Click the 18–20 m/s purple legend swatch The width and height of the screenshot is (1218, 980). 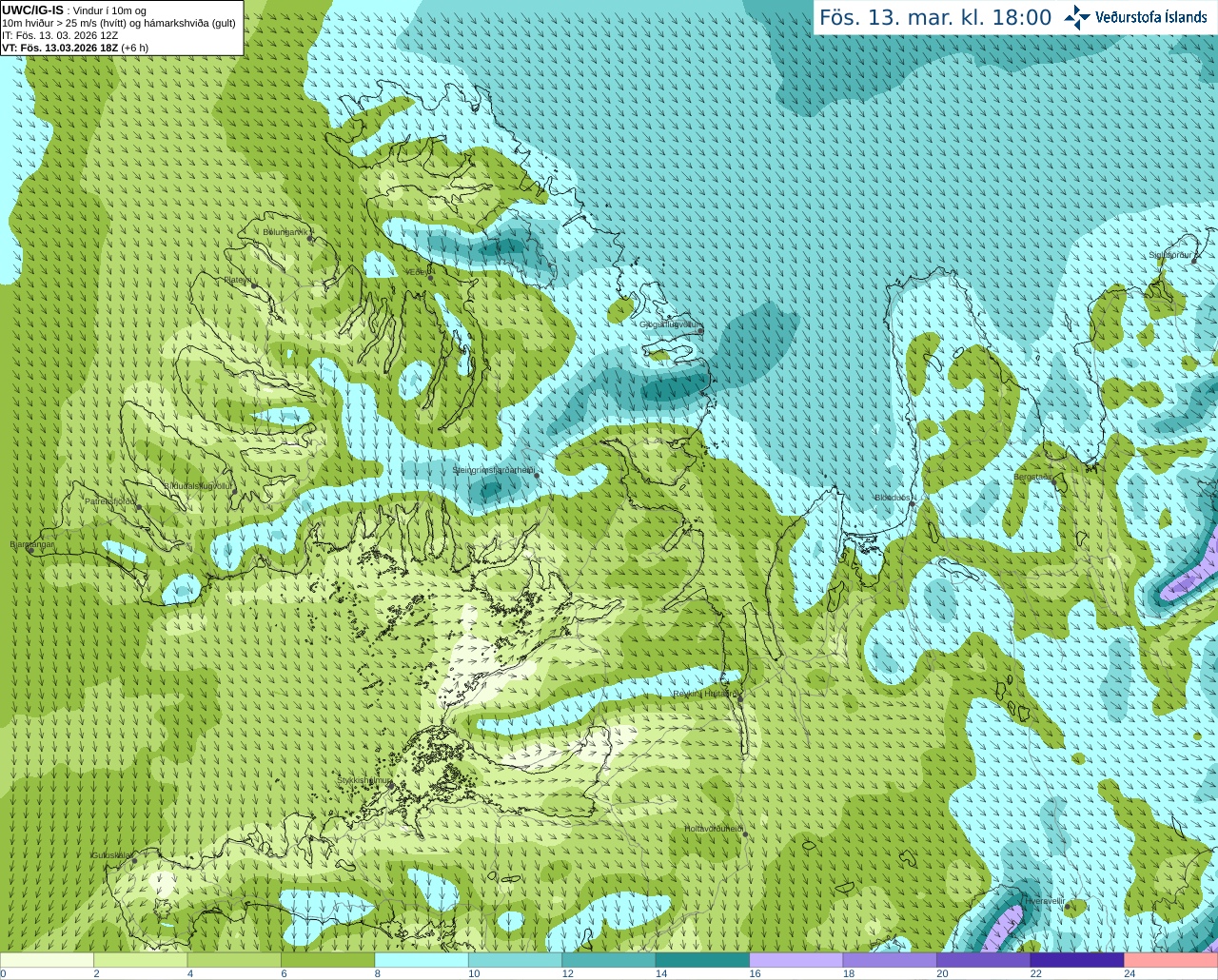pos(890,960)
